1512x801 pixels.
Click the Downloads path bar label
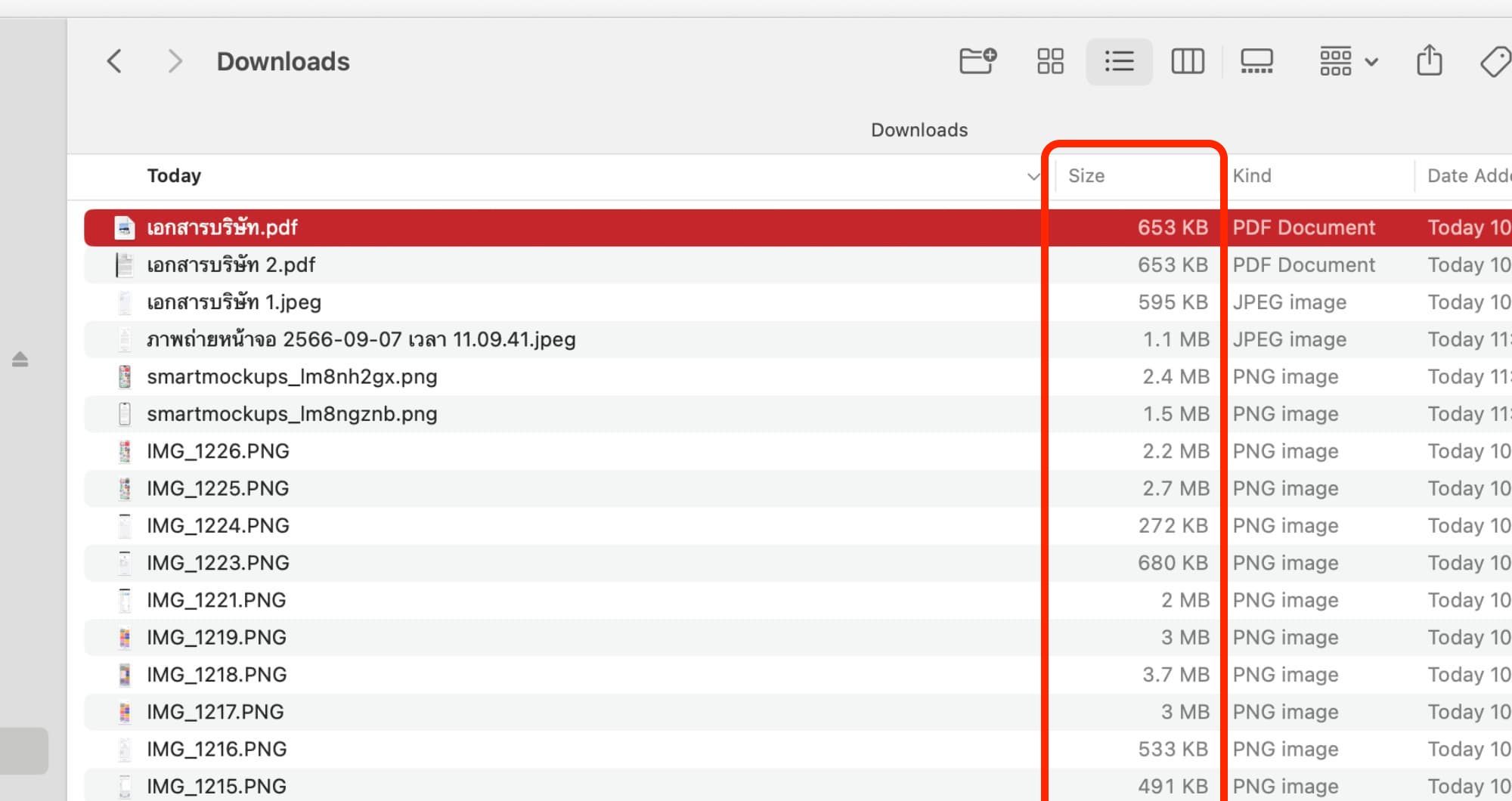click(919, 130)
